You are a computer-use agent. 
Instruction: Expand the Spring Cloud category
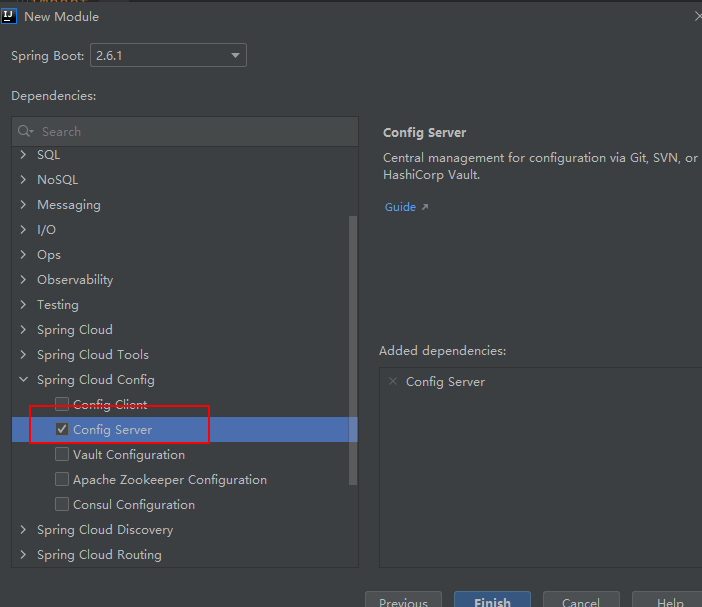[x=23, y=330]
